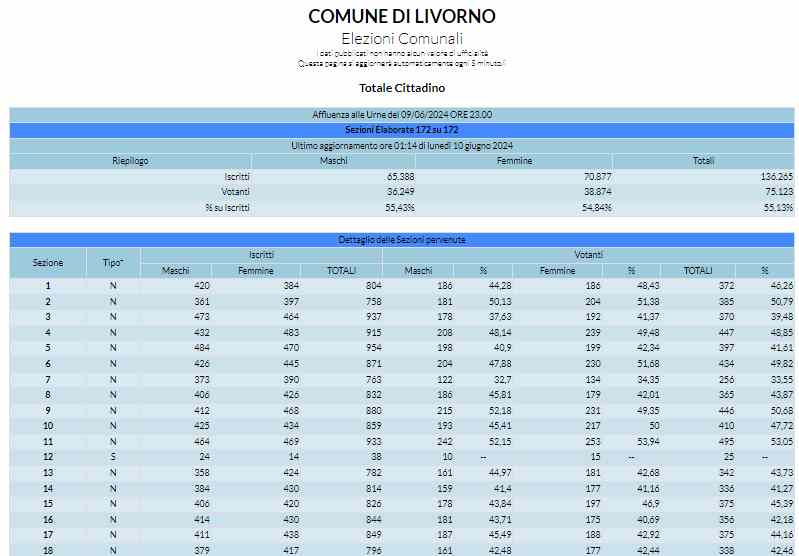Select the Totale Cittadino heading
The height and width of the screenshot is (556, 799).
(x=401, y=88)
